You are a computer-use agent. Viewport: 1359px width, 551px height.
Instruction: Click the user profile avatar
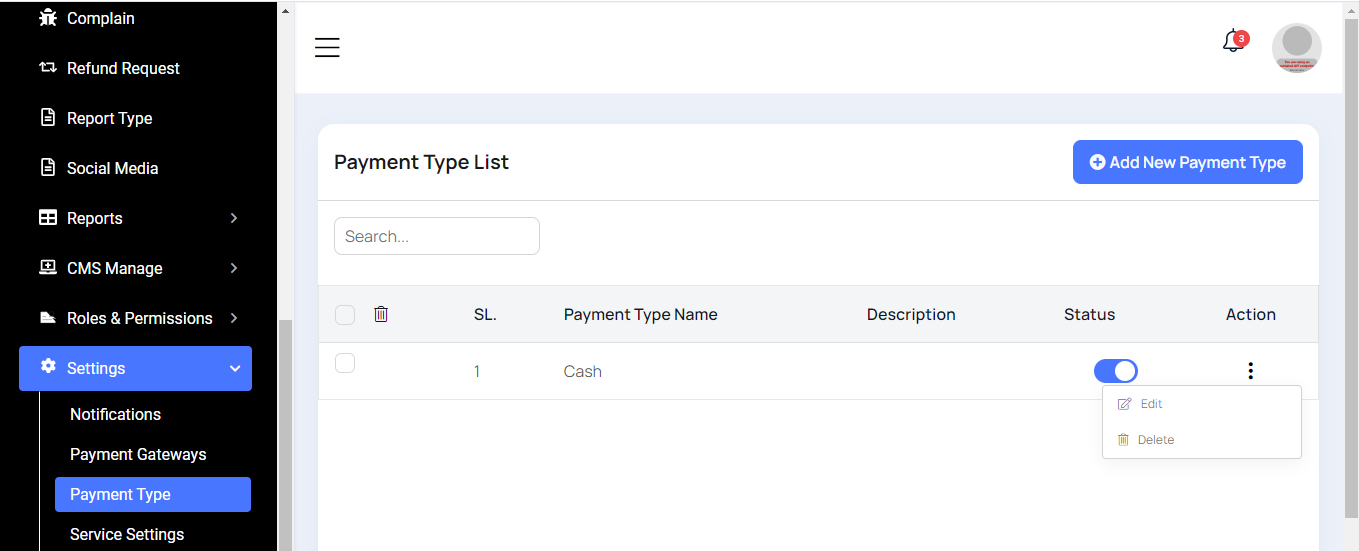tap(1296, 48)
